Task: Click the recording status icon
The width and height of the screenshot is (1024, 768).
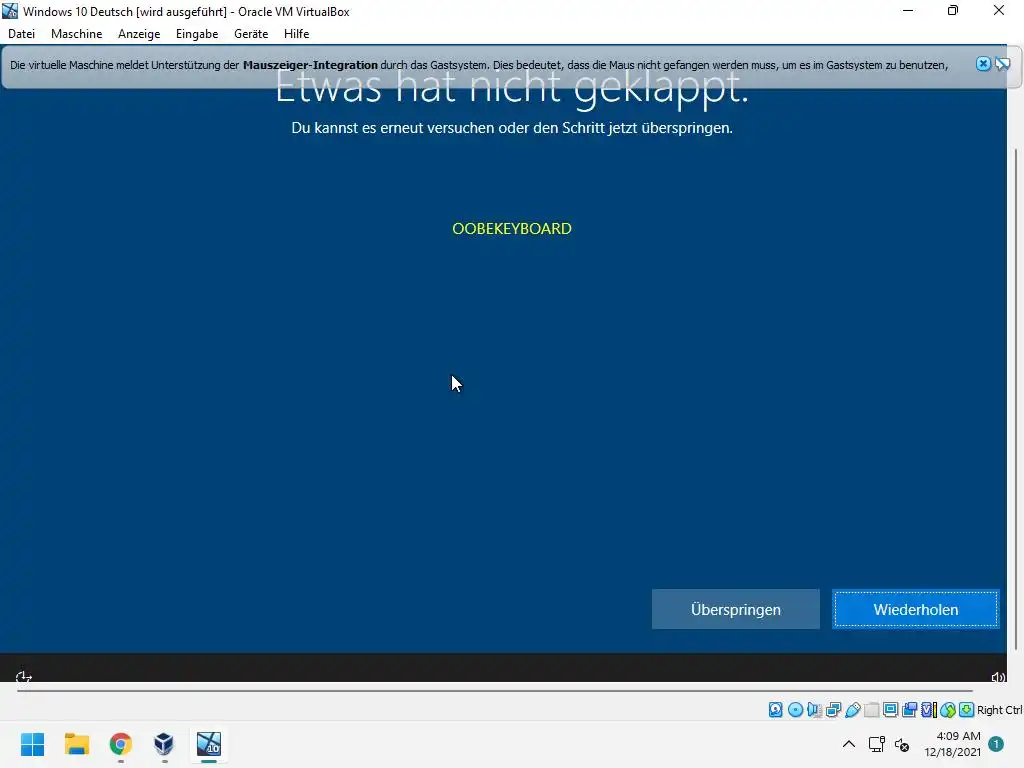Action: point(909,710)
